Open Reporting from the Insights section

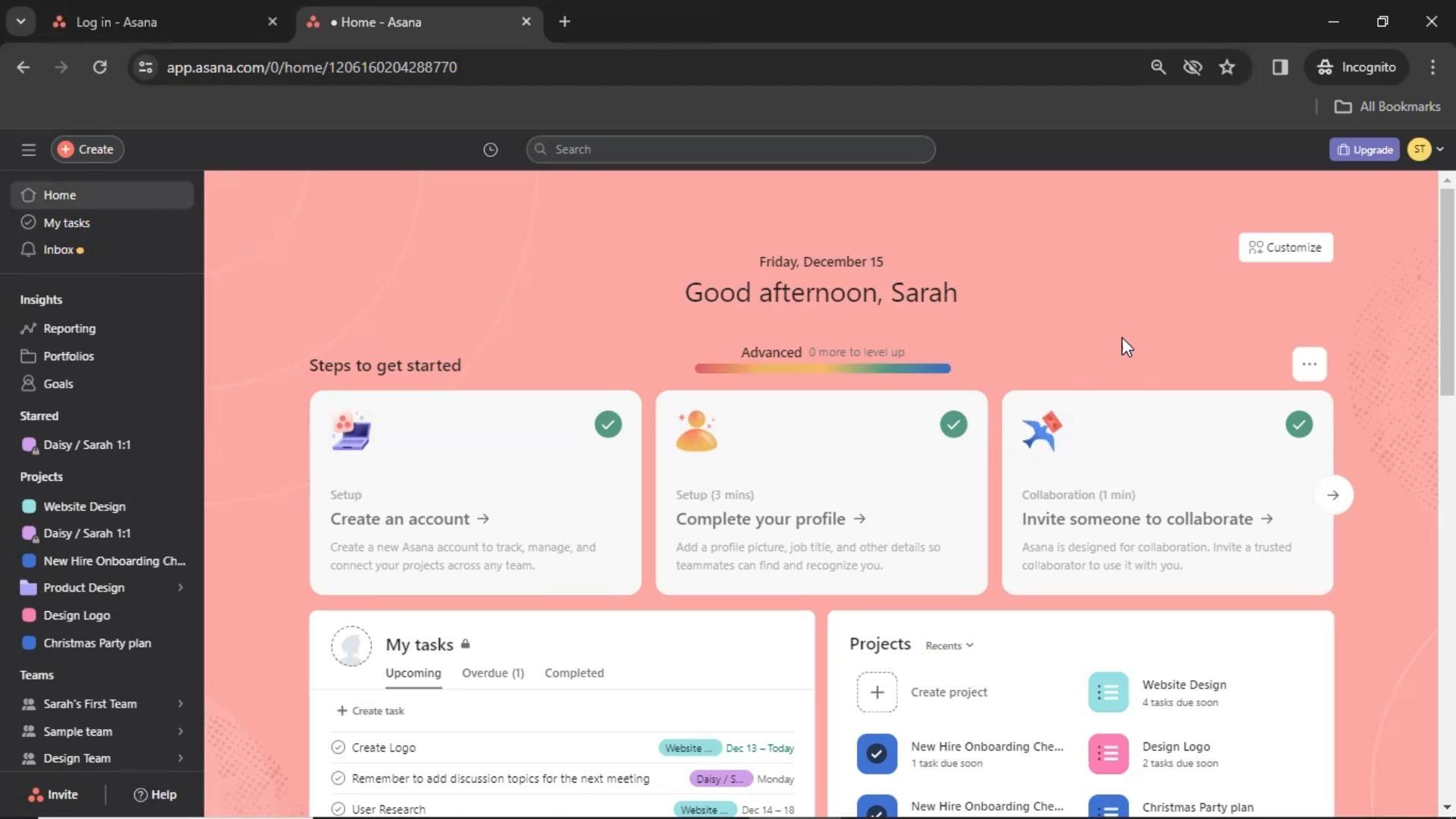coord(69,328)
